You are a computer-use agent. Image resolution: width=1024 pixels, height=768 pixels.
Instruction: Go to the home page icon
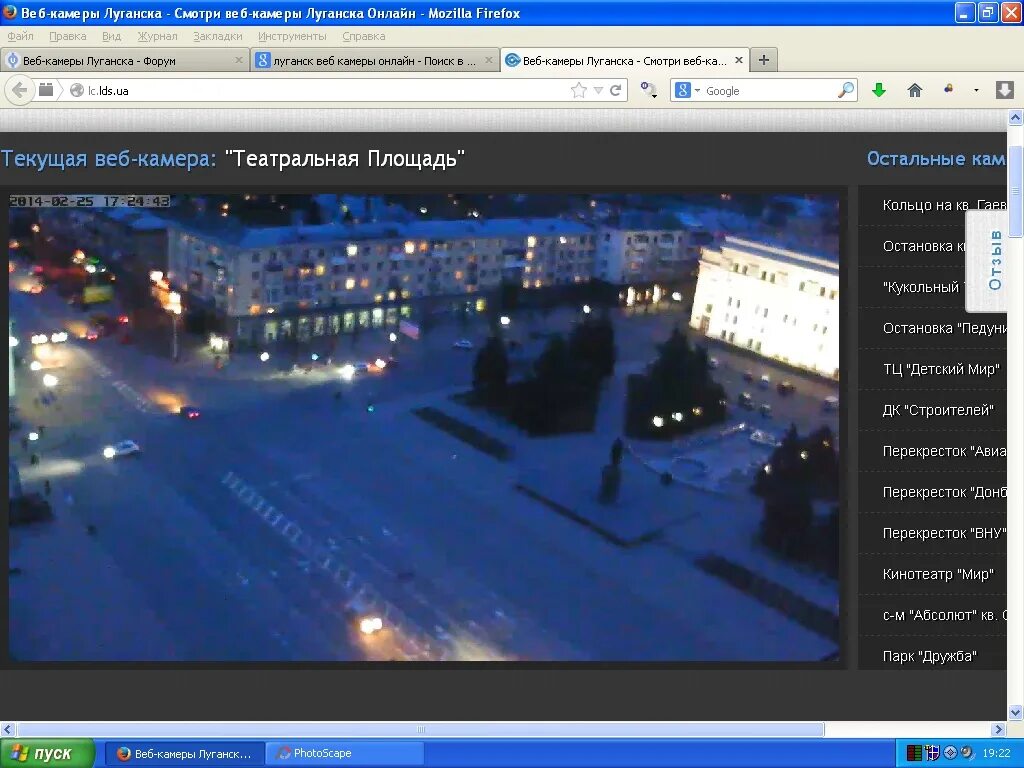[915, 90]
